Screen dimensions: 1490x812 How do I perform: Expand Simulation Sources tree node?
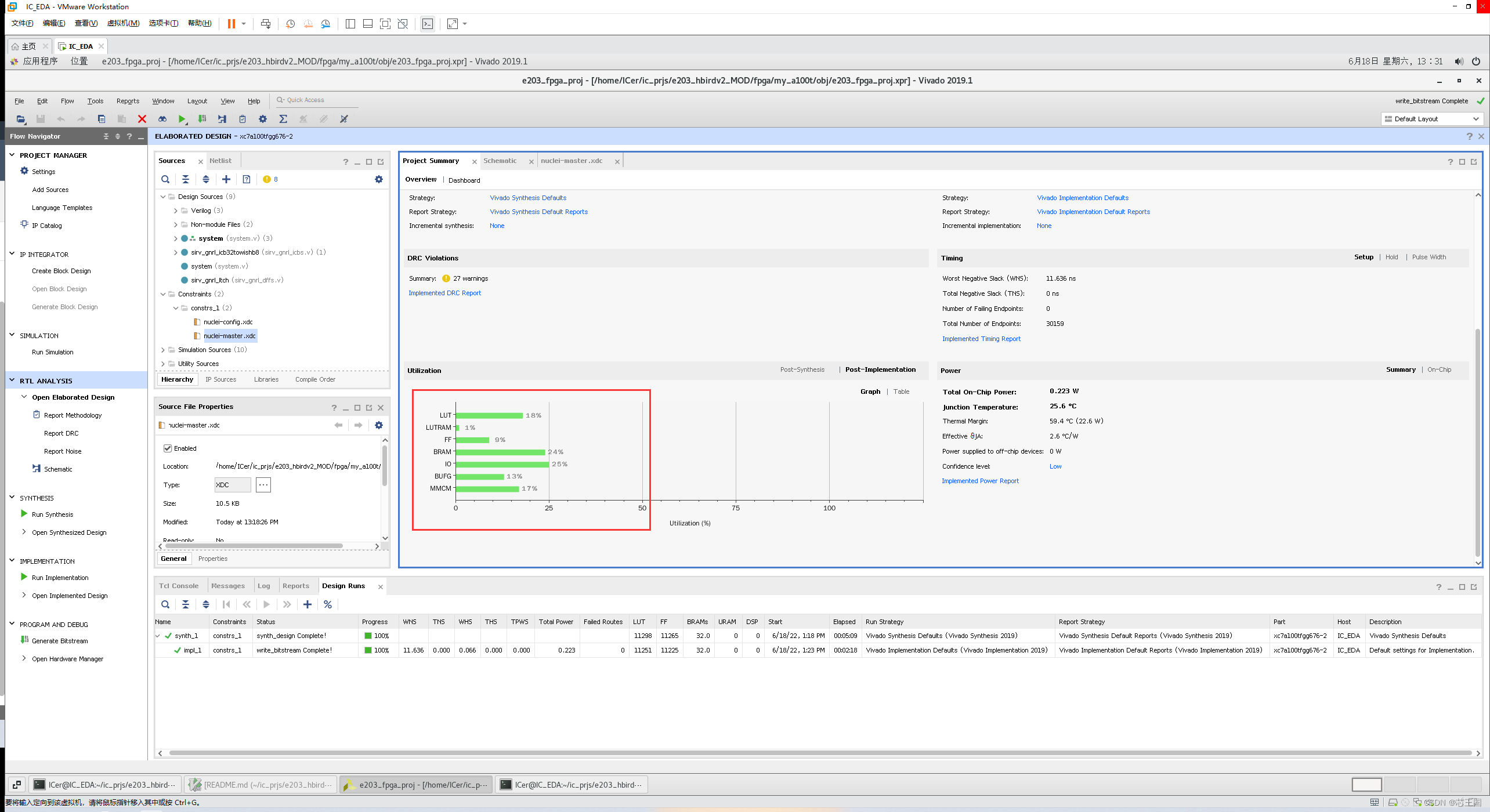coord(163,350)
